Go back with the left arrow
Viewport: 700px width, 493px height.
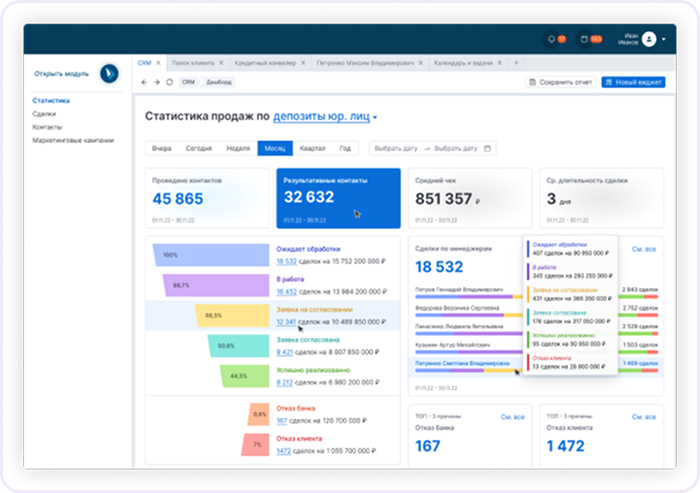[x=144, y=82]
